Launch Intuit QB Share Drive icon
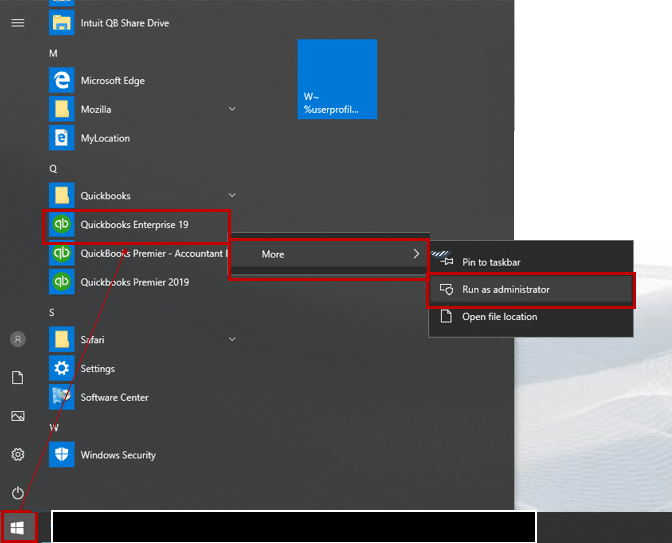 tap(61, 23)
